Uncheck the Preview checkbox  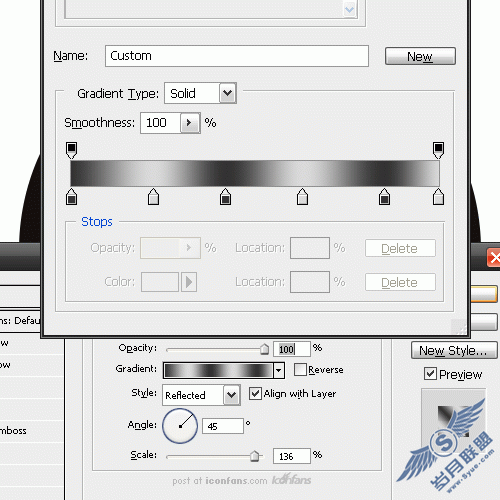430,374
